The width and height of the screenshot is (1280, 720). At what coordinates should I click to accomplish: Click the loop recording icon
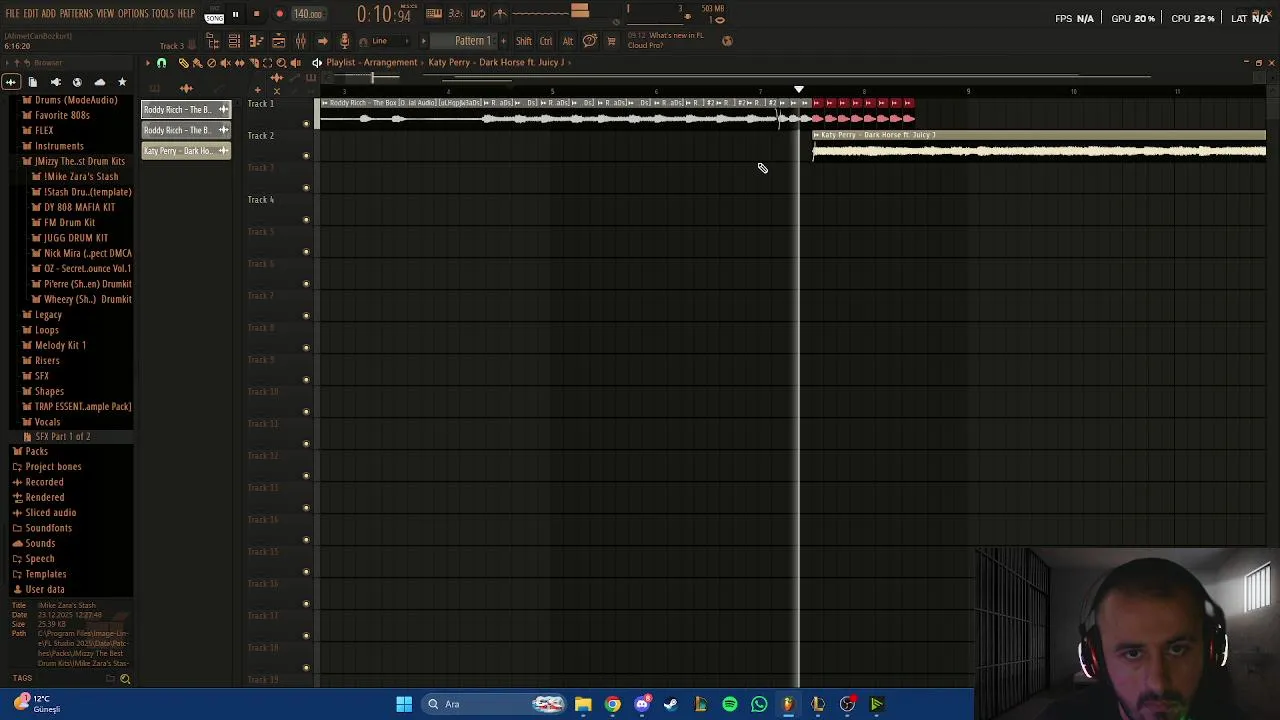coord(478,14)
